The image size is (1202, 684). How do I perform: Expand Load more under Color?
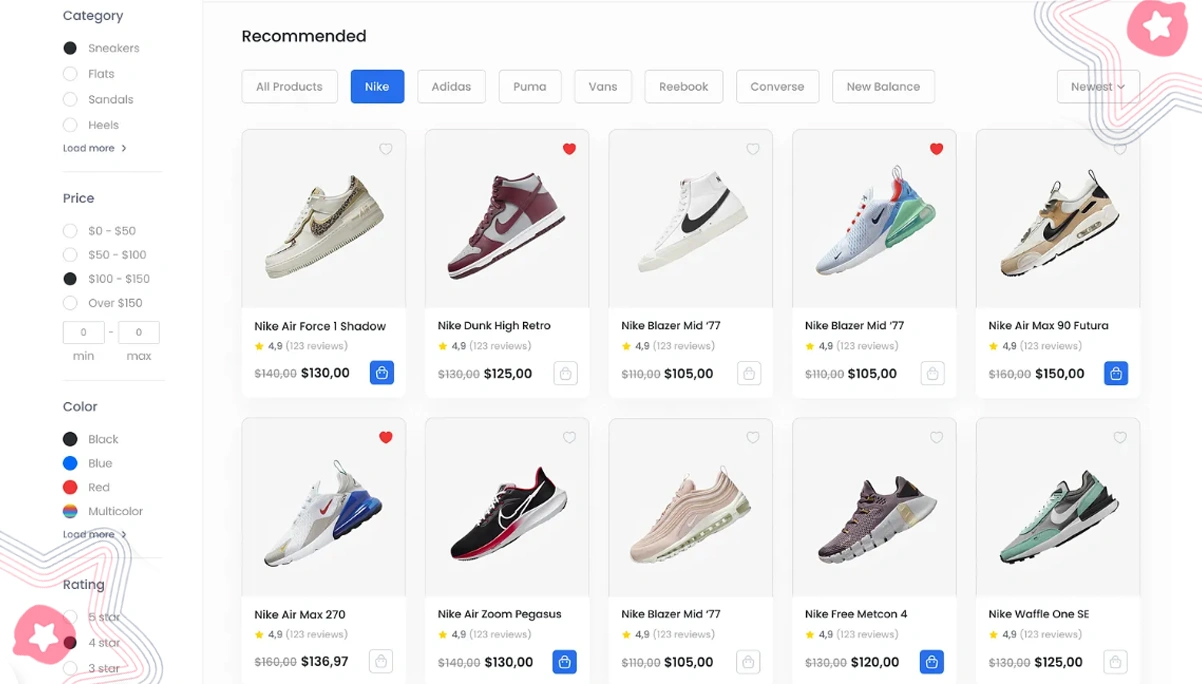(x=95, y=535)
